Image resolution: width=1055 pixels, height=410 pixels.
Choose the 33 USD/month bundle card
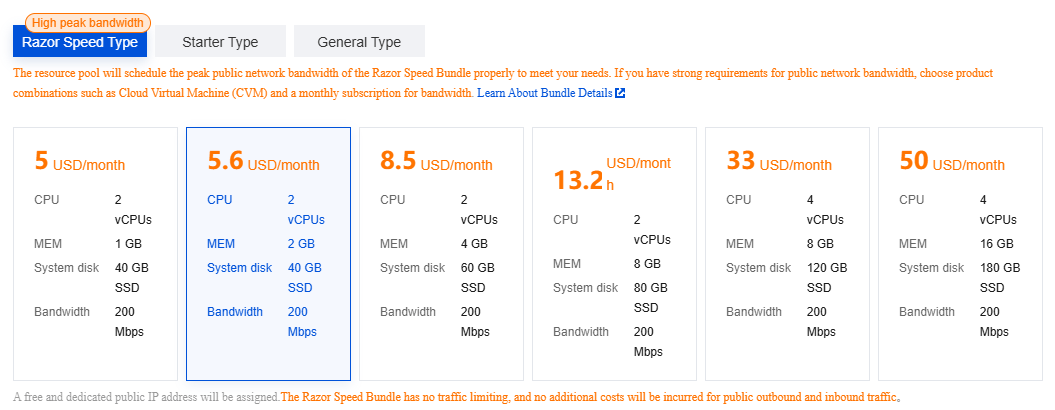[787, 254]
